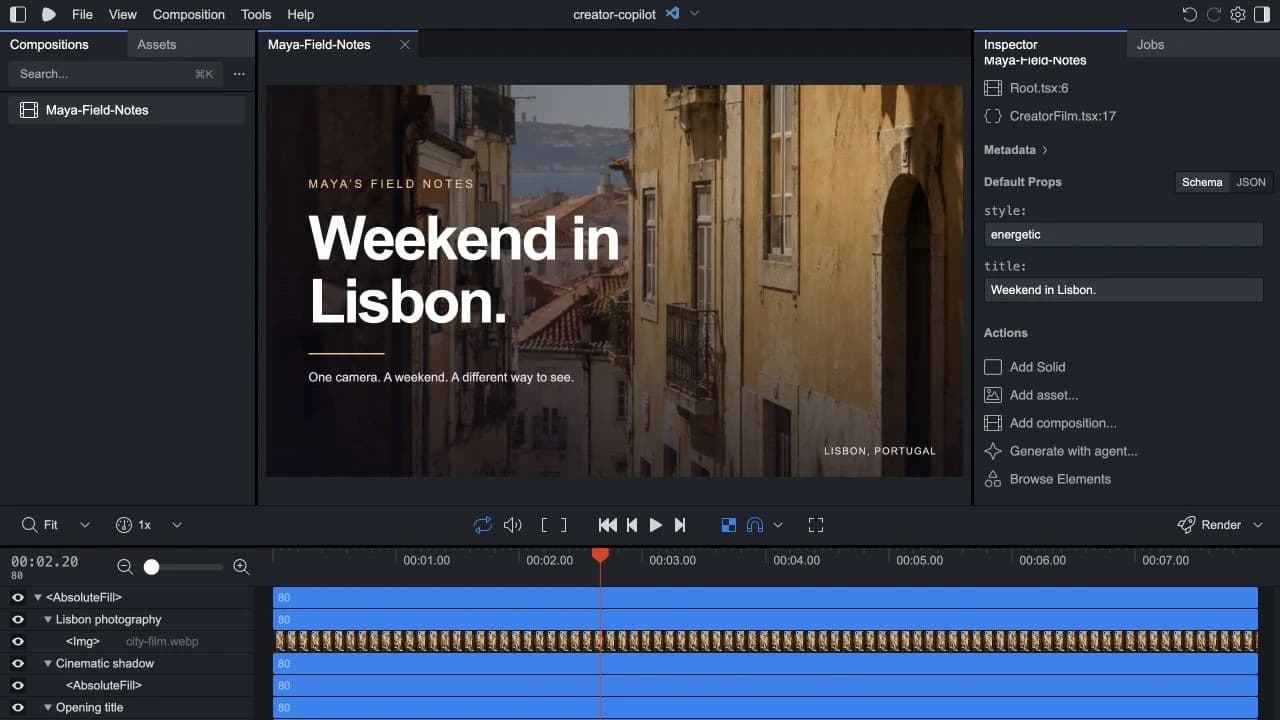Image resolution: width=1280 pixels, height=720 pixels.
Task: Click Generate with agent action
Action: pos(1061,451)
